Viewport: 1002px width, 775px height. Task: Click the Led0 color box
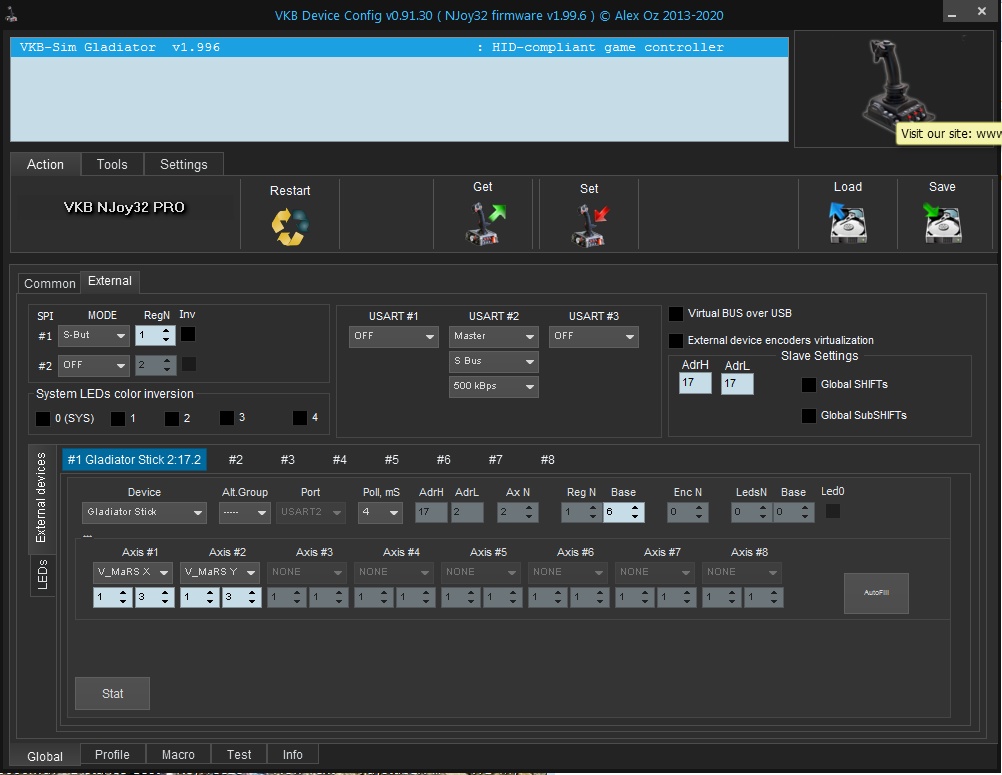pos(833,511)
